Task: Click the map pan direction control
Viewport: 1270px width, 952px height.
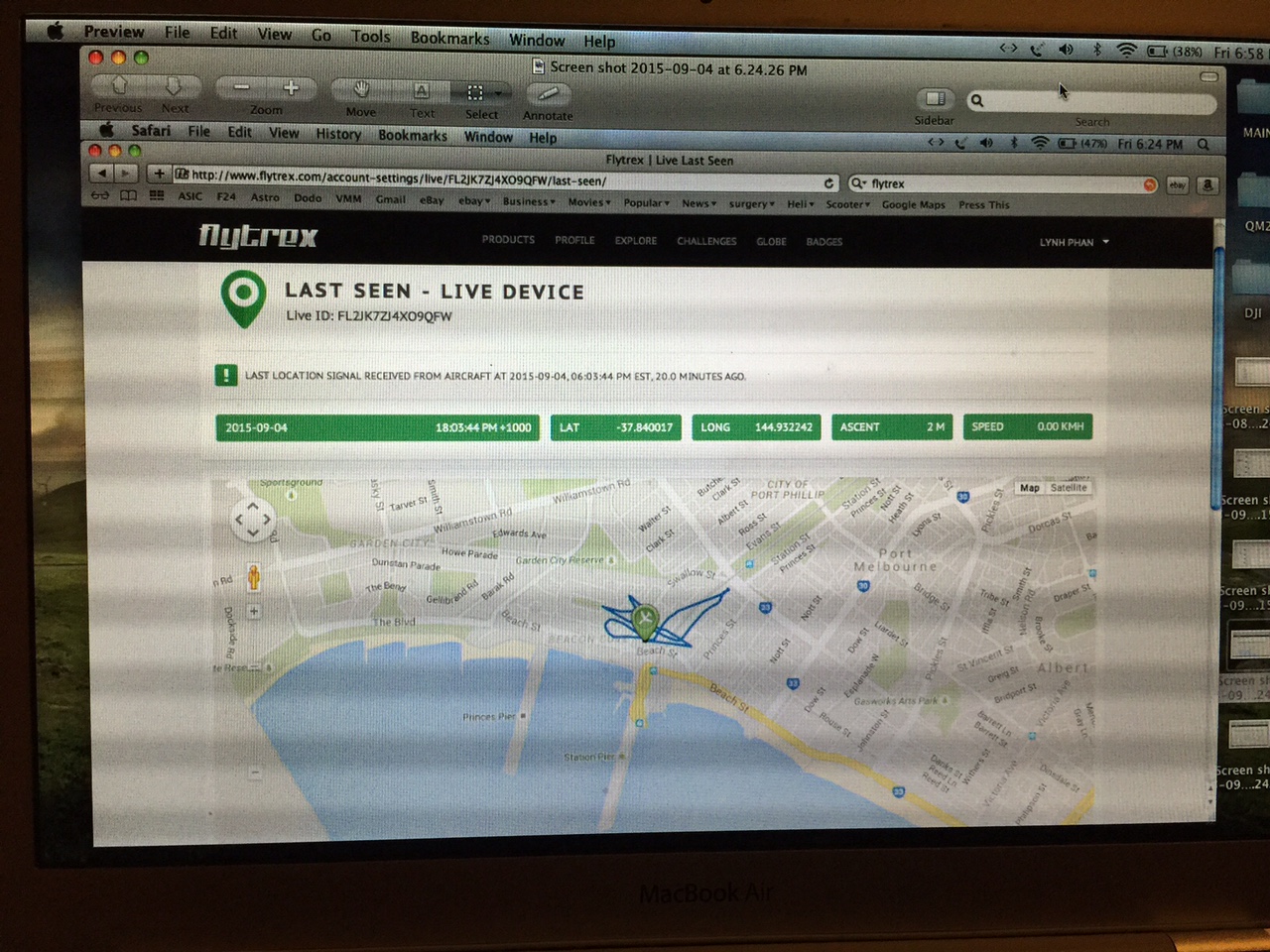Action: (x=252, y=519)
